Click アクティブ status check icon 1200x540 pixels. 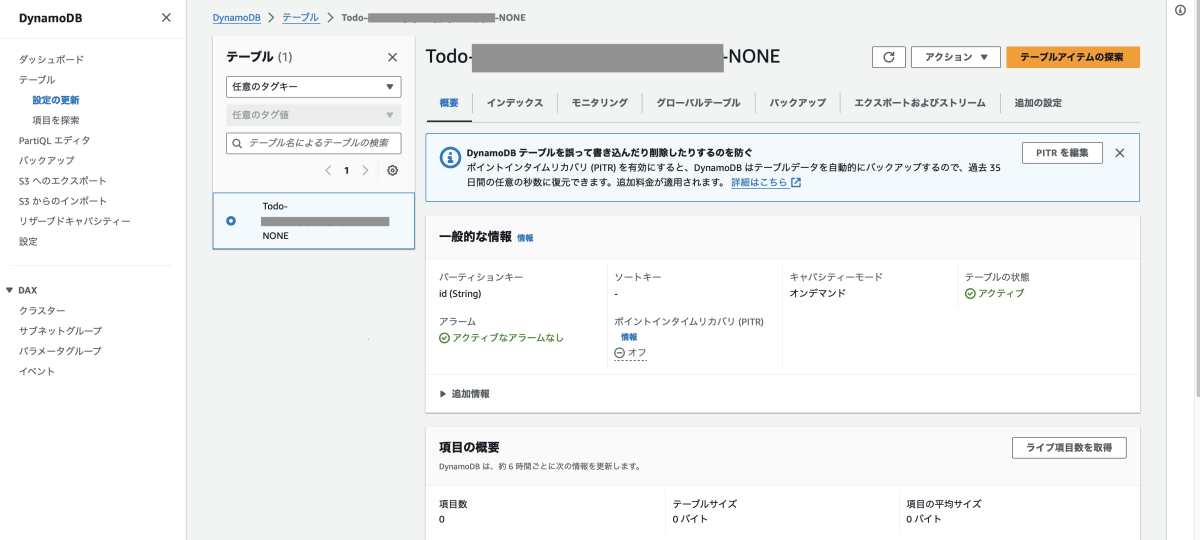[x=970, y=293]
